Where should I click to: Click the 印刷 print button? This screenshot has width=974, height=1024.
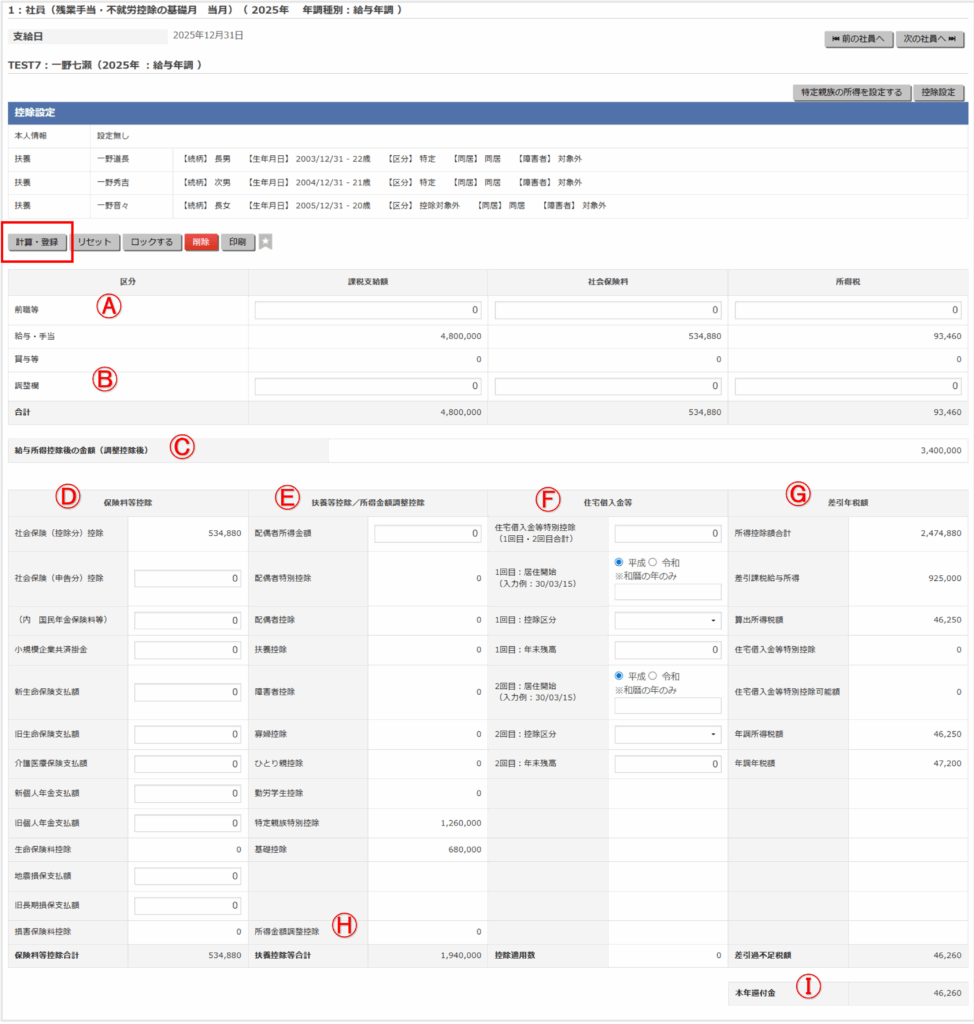coord(237,242)
